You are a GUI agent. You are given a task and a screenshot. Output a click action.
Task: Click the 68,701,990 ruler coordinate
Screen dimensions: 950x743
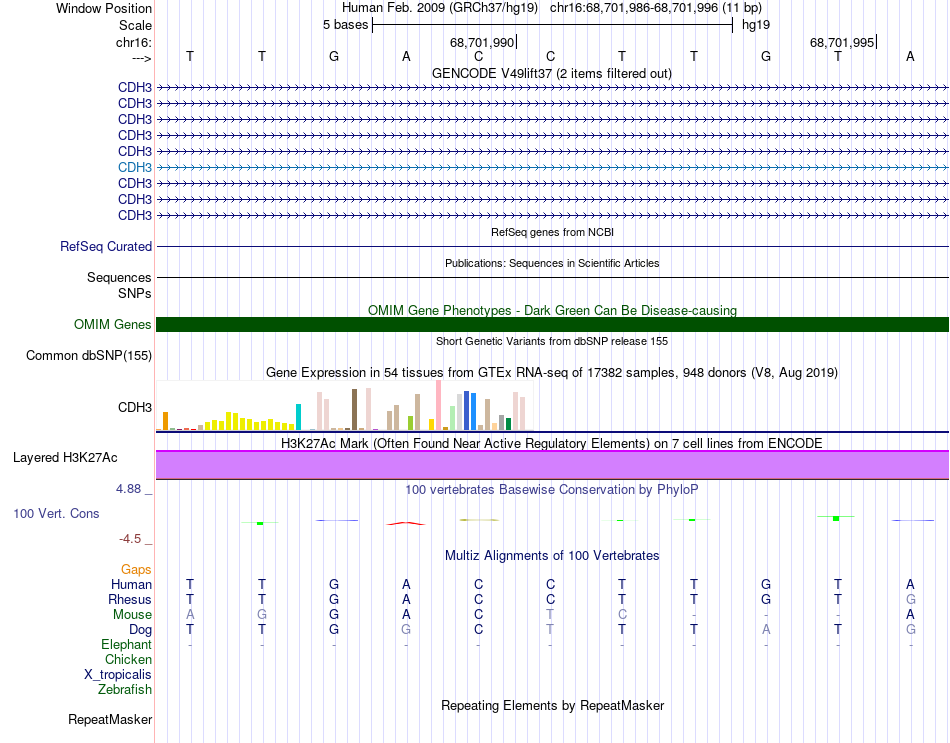click(482, 42)
